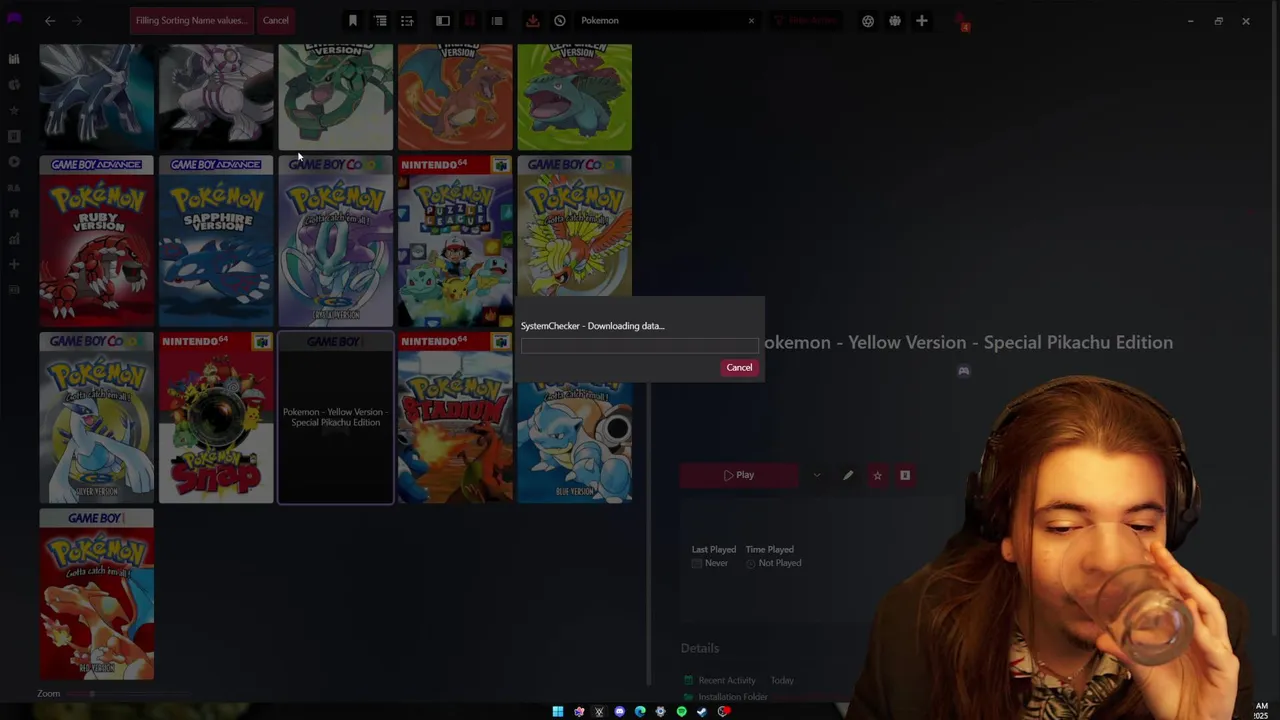Cancel the Filling Sorting Name values task
This screenshot has height=720, width=1280.
275,20
